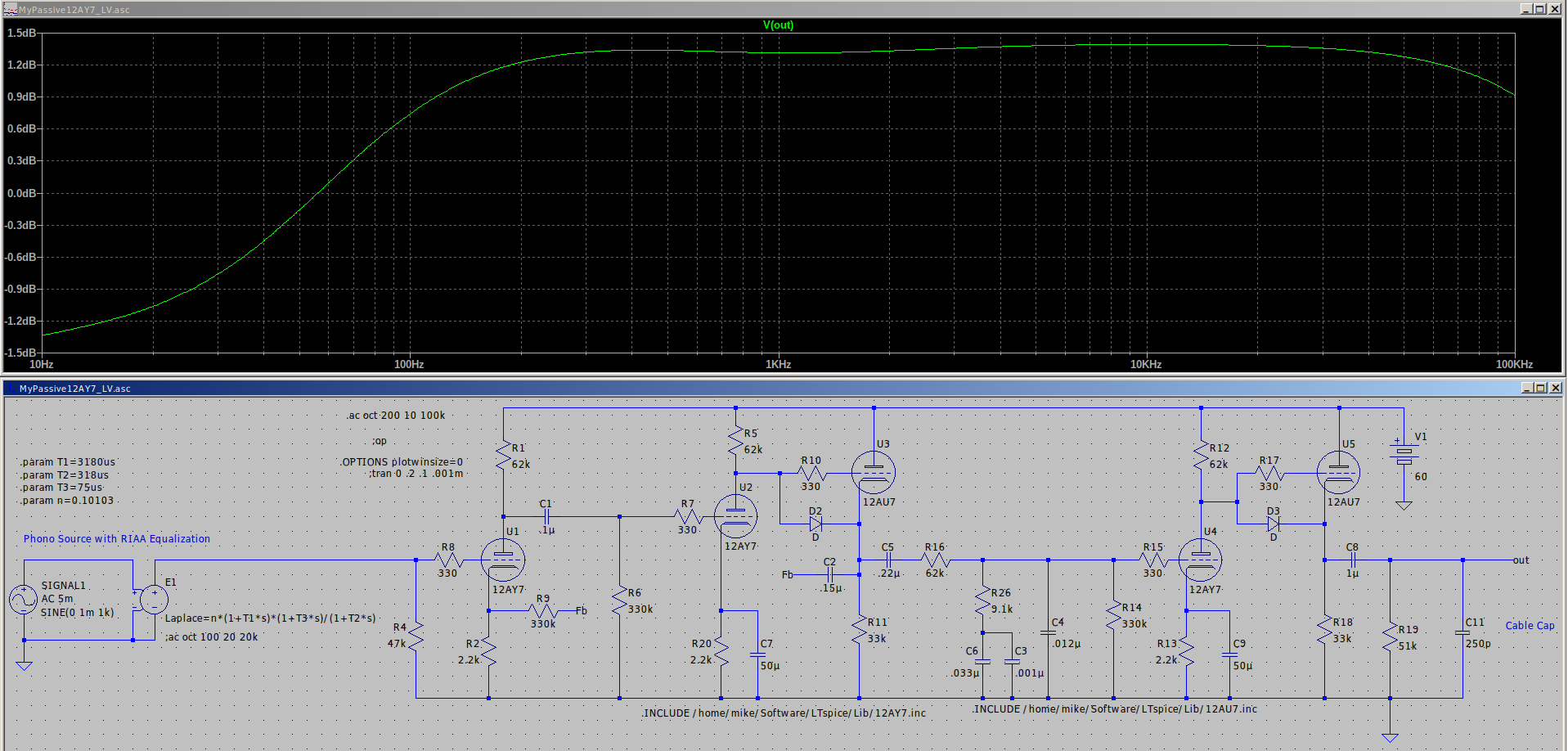Select capacitor C2 .15µ symbol
1568x751 pixels.
[x=830, y=575]
